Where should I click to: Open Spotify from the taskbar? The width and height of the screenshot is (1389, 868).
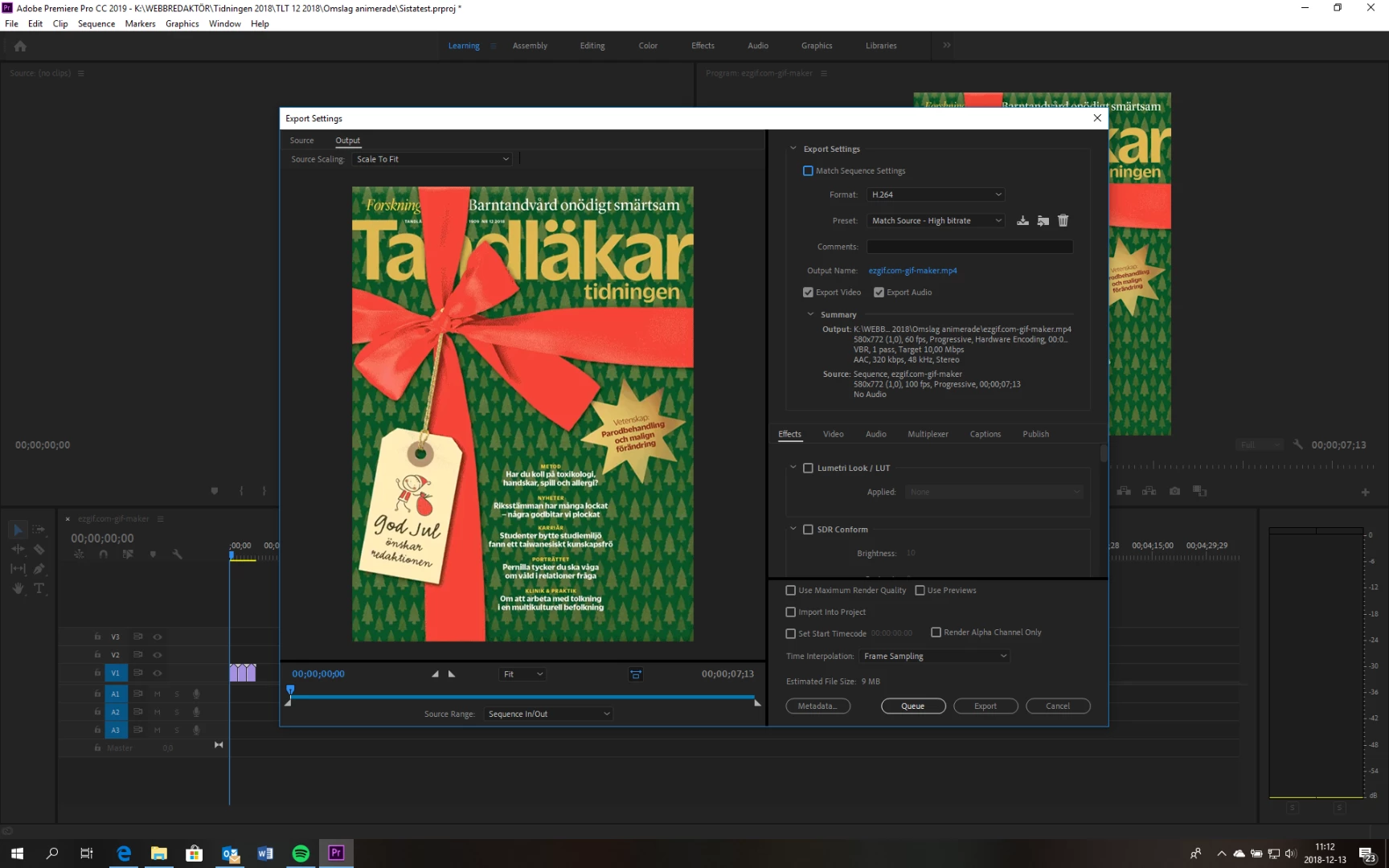(301, 854)
